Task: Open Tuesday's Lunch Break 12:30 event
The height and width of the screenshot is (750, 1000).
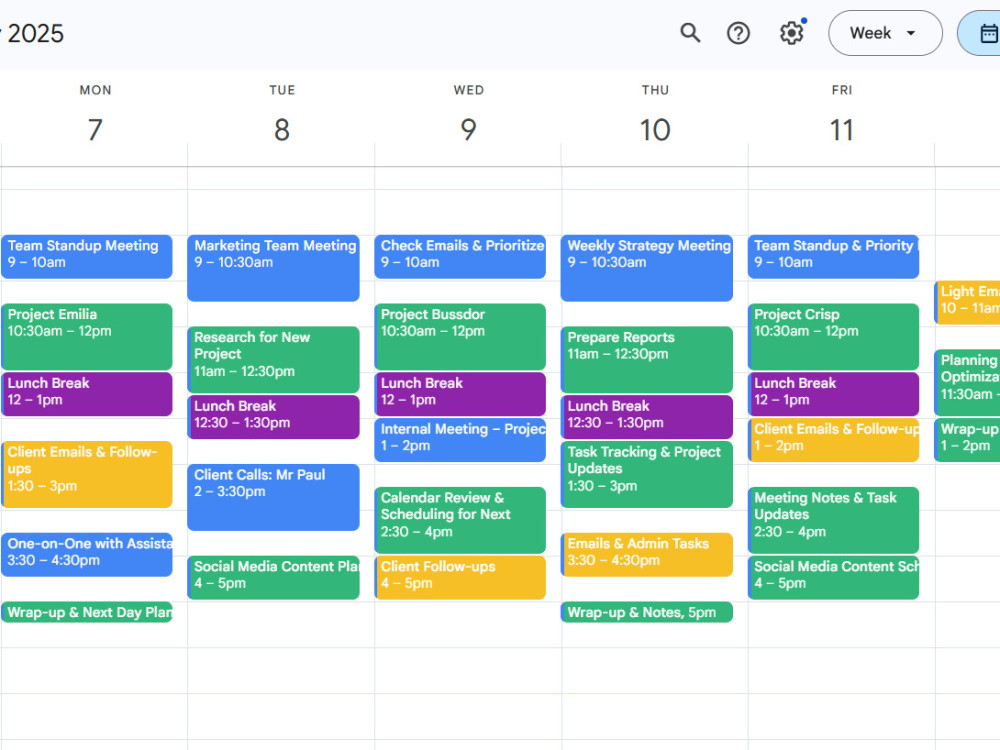Action: (x=274, y=417)
